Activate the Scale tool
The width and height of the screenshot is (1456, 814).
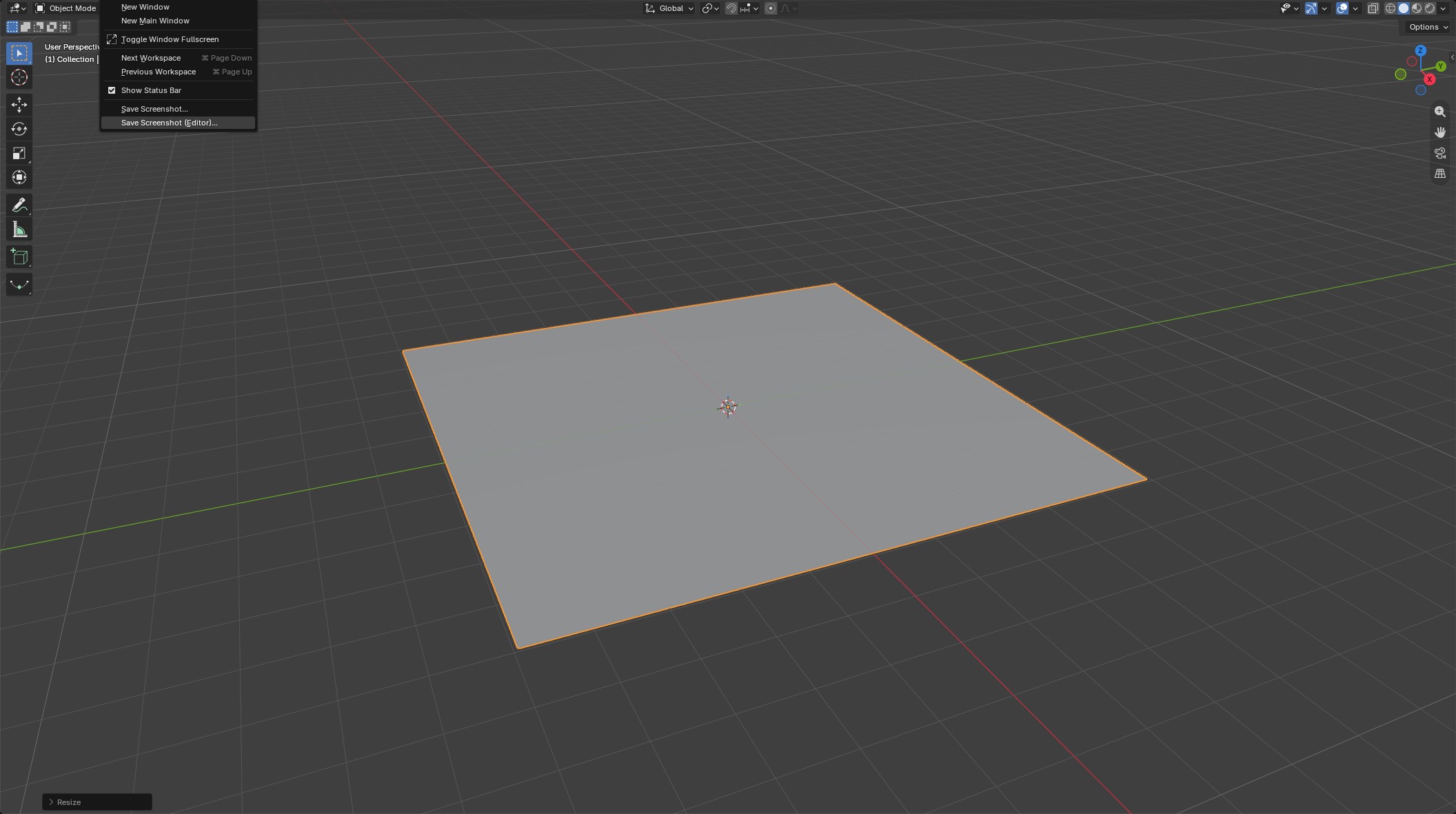(19, 153)
